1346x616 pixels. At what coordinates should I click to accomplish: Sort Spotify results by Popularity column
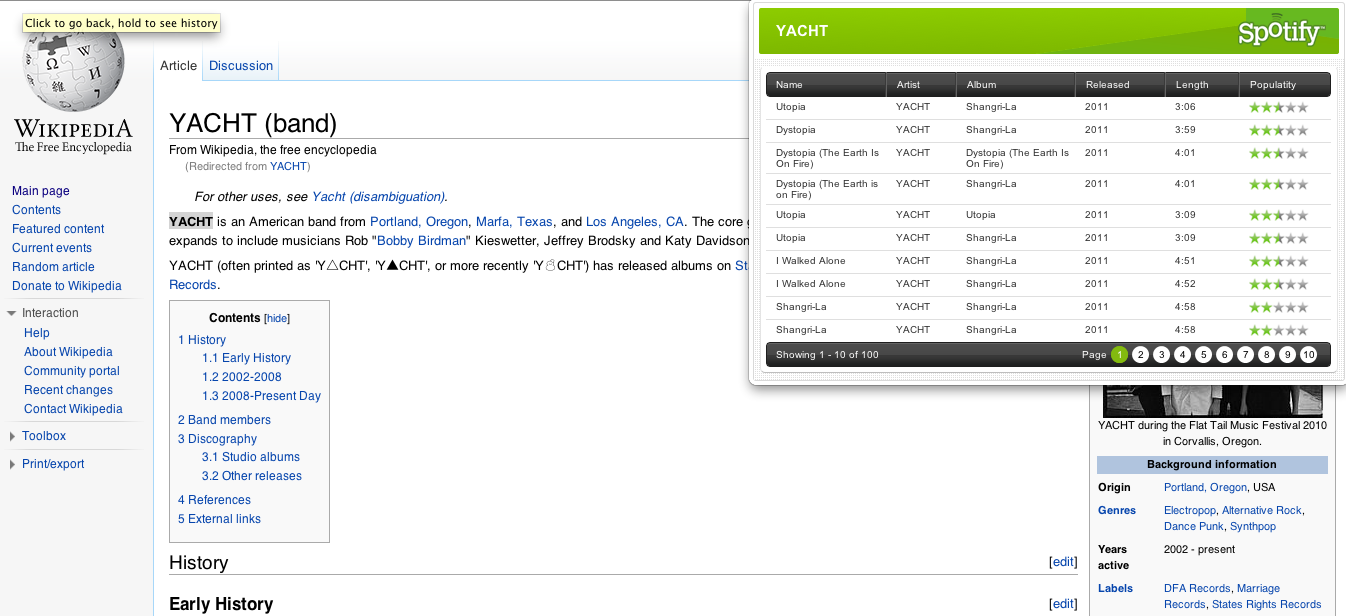1285,85
